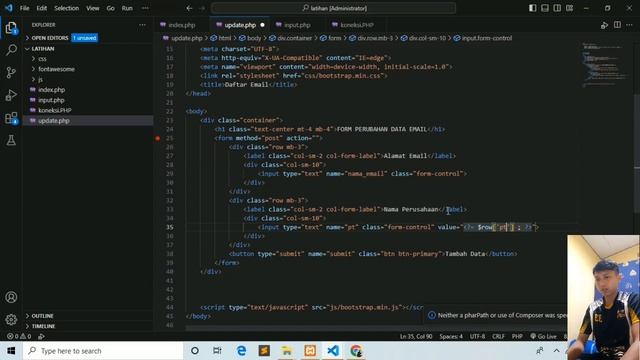
Task: Open Microsoft Edge from taskbar
Action: 242,351
